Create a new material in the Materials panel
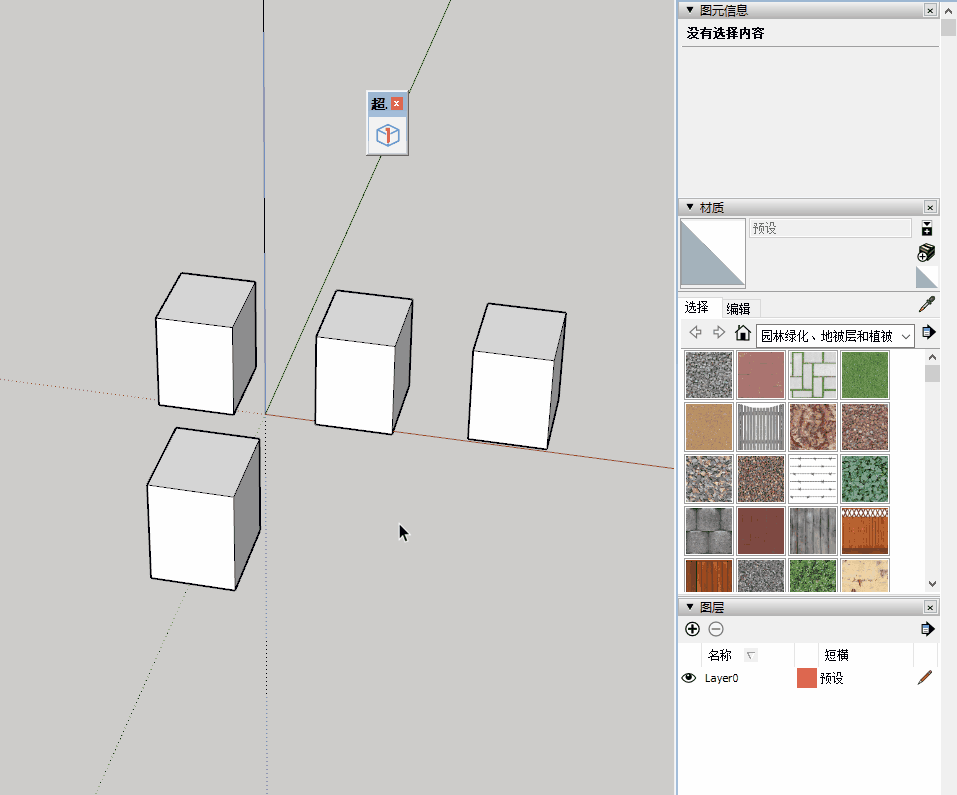This screenshot has width=957, height=795. pyautogui.click(x=927, y=227)
